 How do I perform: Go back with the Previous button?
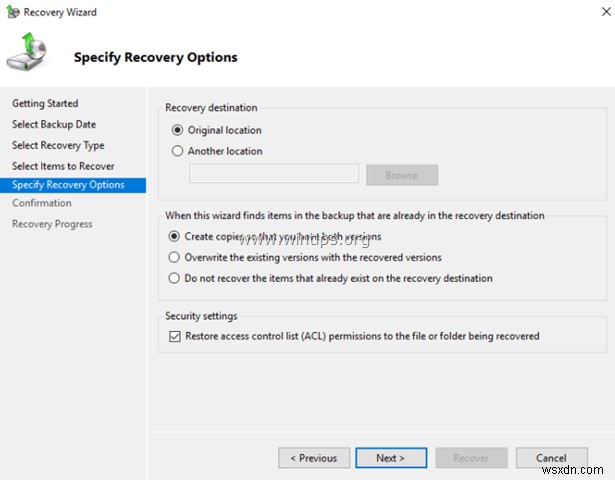[x=314, y=458]
